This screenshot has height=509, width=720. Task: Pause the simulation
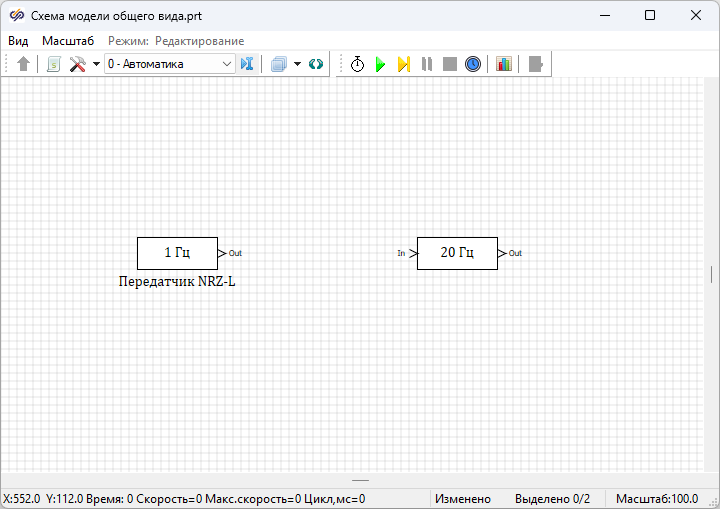click(x=427, y=64)
